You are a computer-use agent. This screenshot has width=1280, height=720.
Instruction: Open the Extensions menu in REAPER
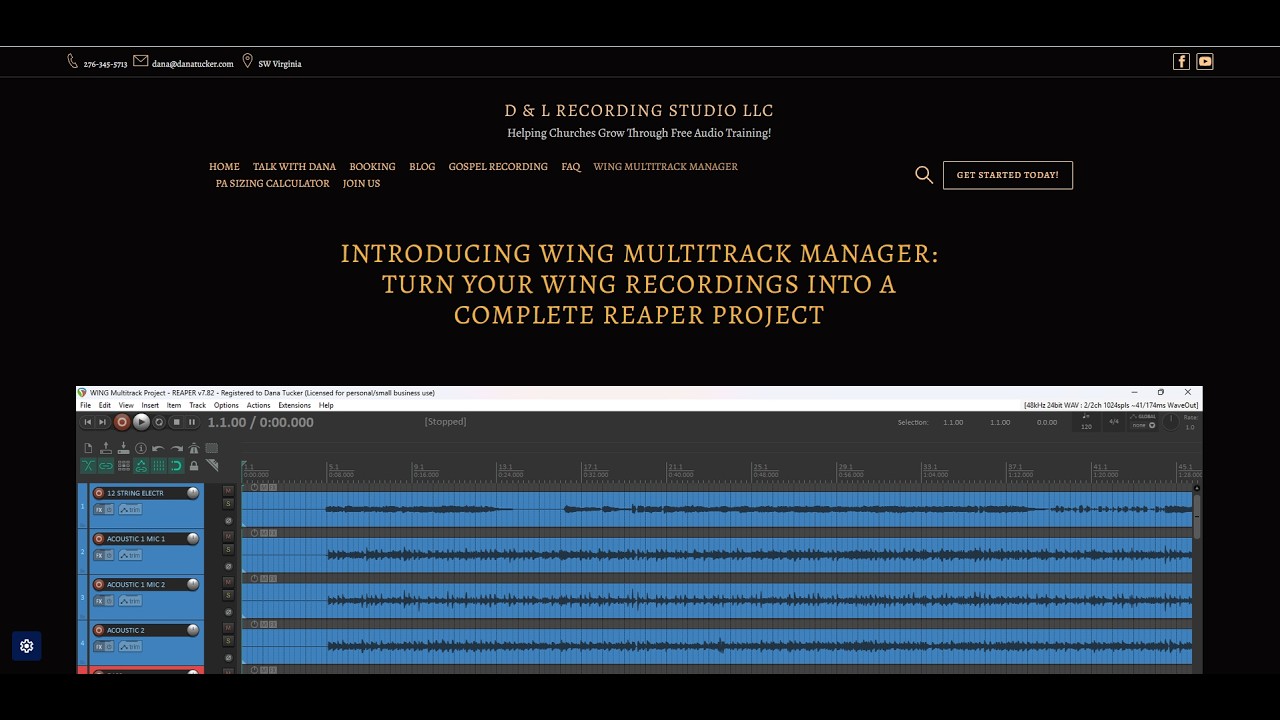pos(294,405)
